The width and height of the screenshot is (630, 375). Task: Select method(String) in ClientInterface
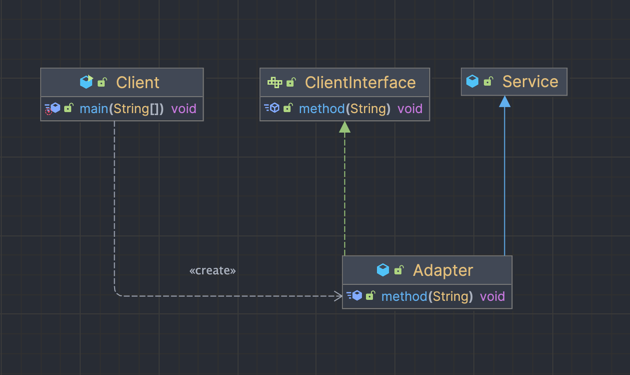click(x=344, y=109)
